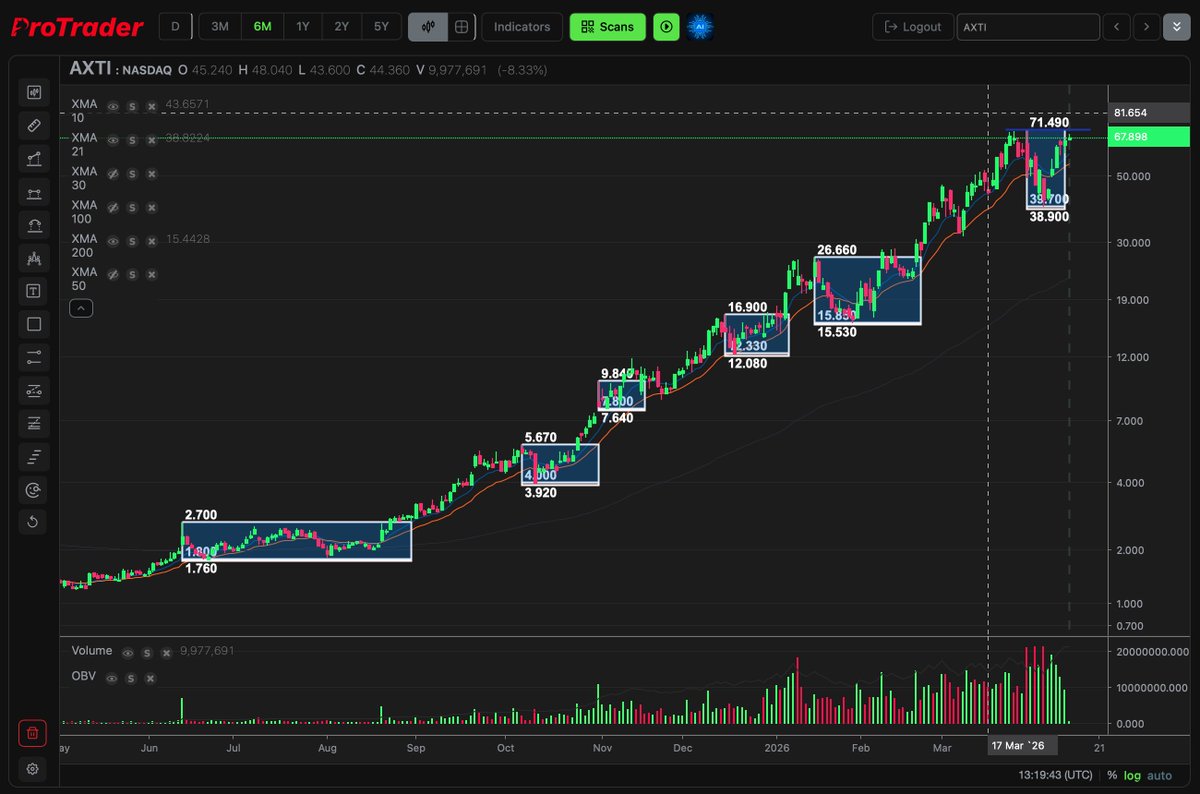Hide the XMA 10 indicator
Screen dimensions: 1200x794
[x=113, y=107]
